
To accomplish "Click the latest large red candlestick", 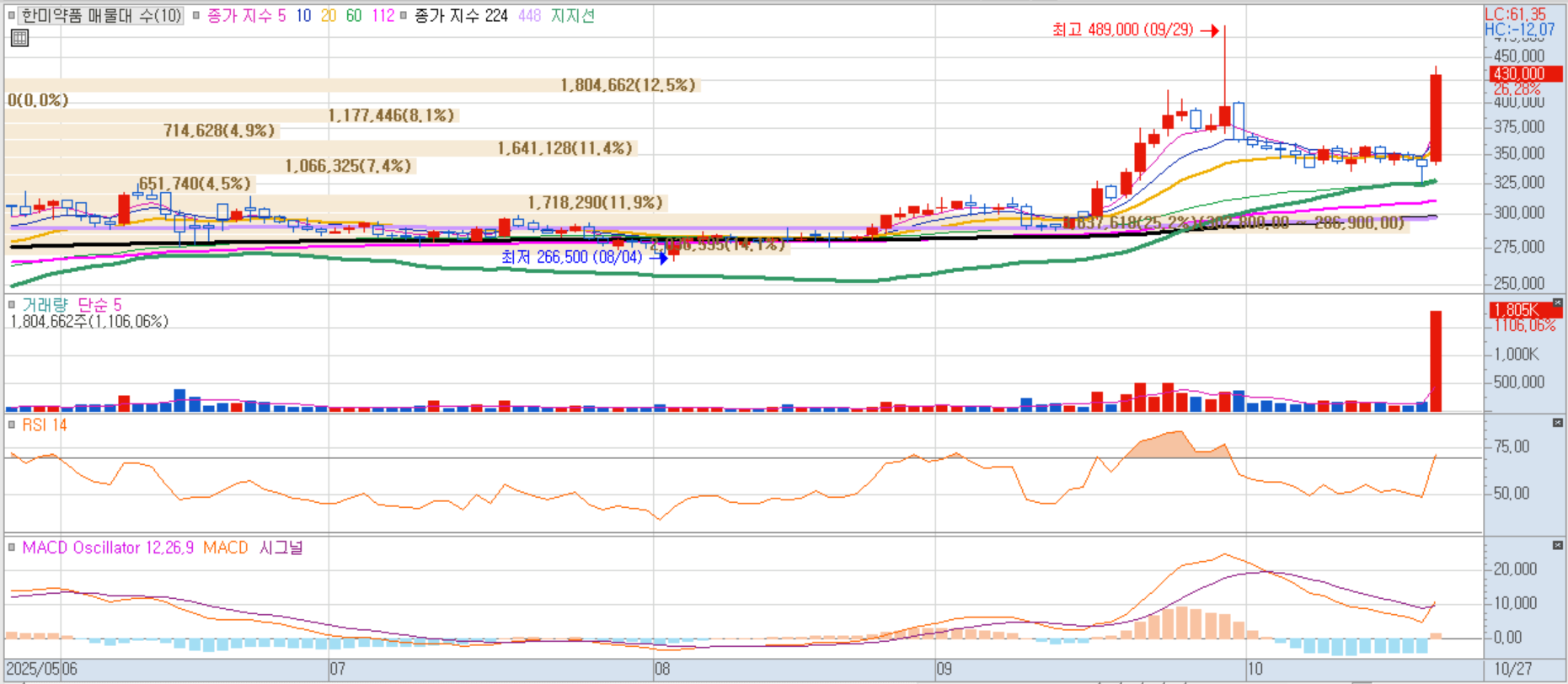I will pos(1436,118).
